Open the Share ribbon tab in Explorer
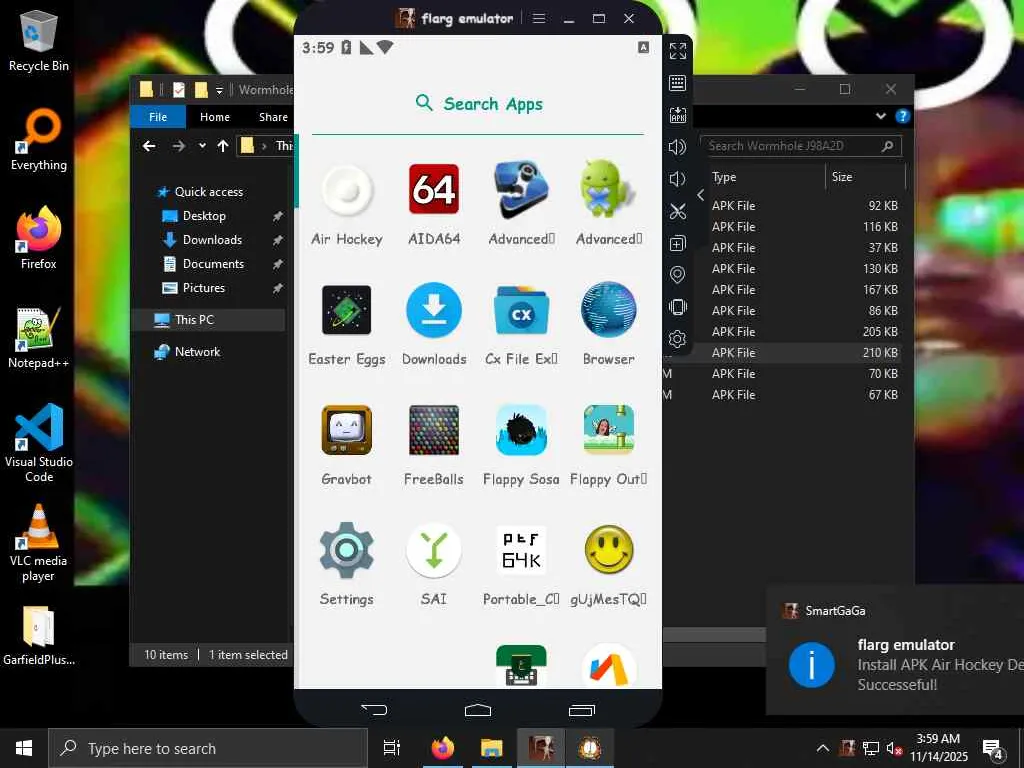 [273, 117]
